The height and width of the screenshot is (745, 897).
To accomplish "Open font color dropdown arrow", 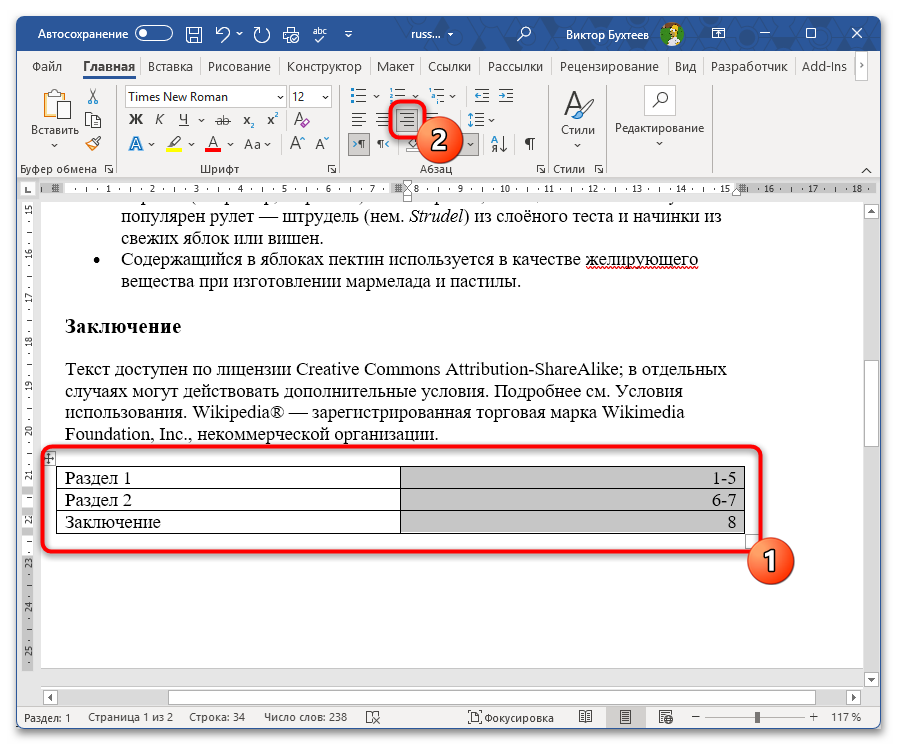I will 230,144.
